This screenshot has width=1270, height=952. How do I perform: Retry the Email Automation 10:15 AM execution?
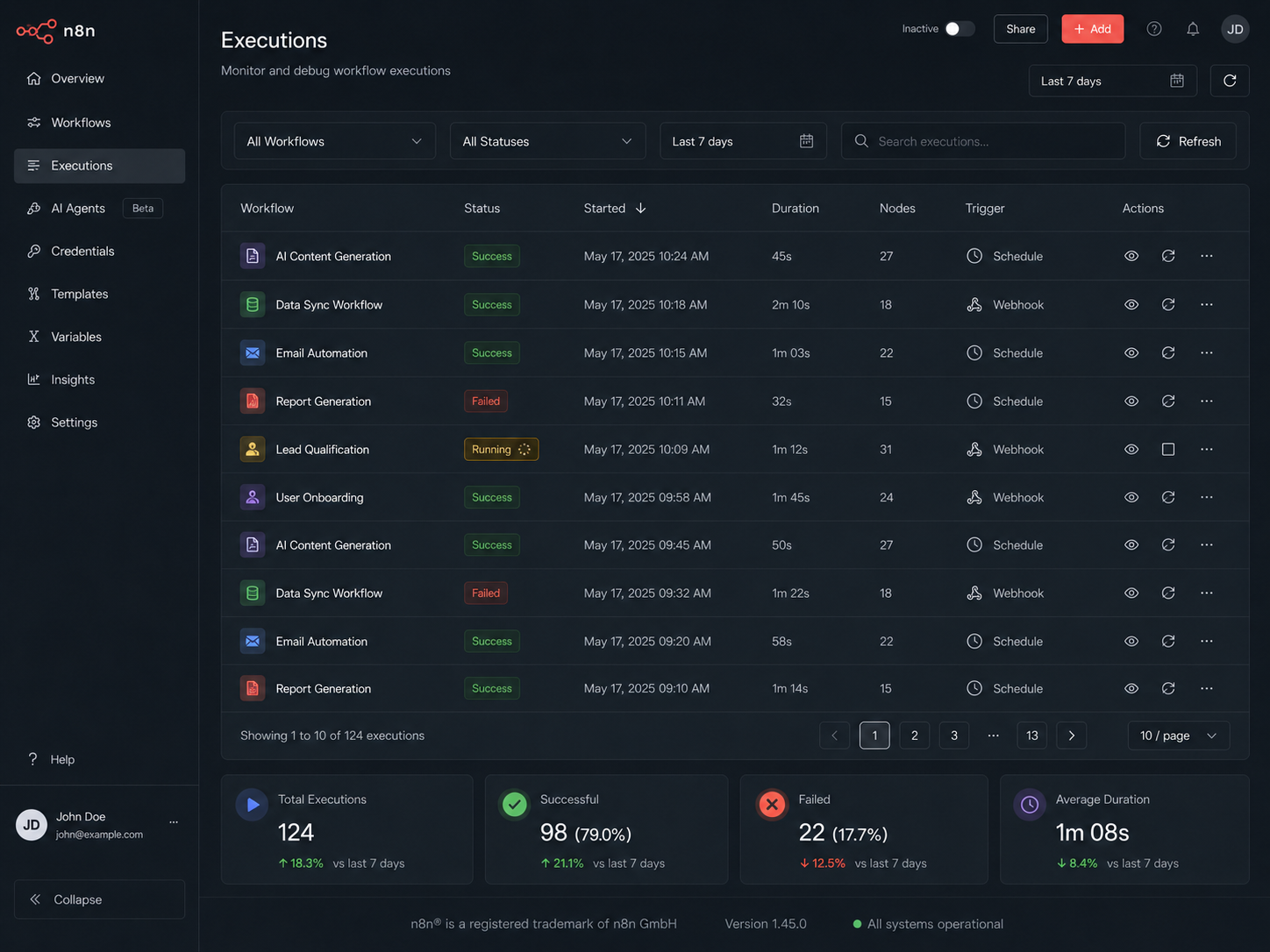(1168, 352)
